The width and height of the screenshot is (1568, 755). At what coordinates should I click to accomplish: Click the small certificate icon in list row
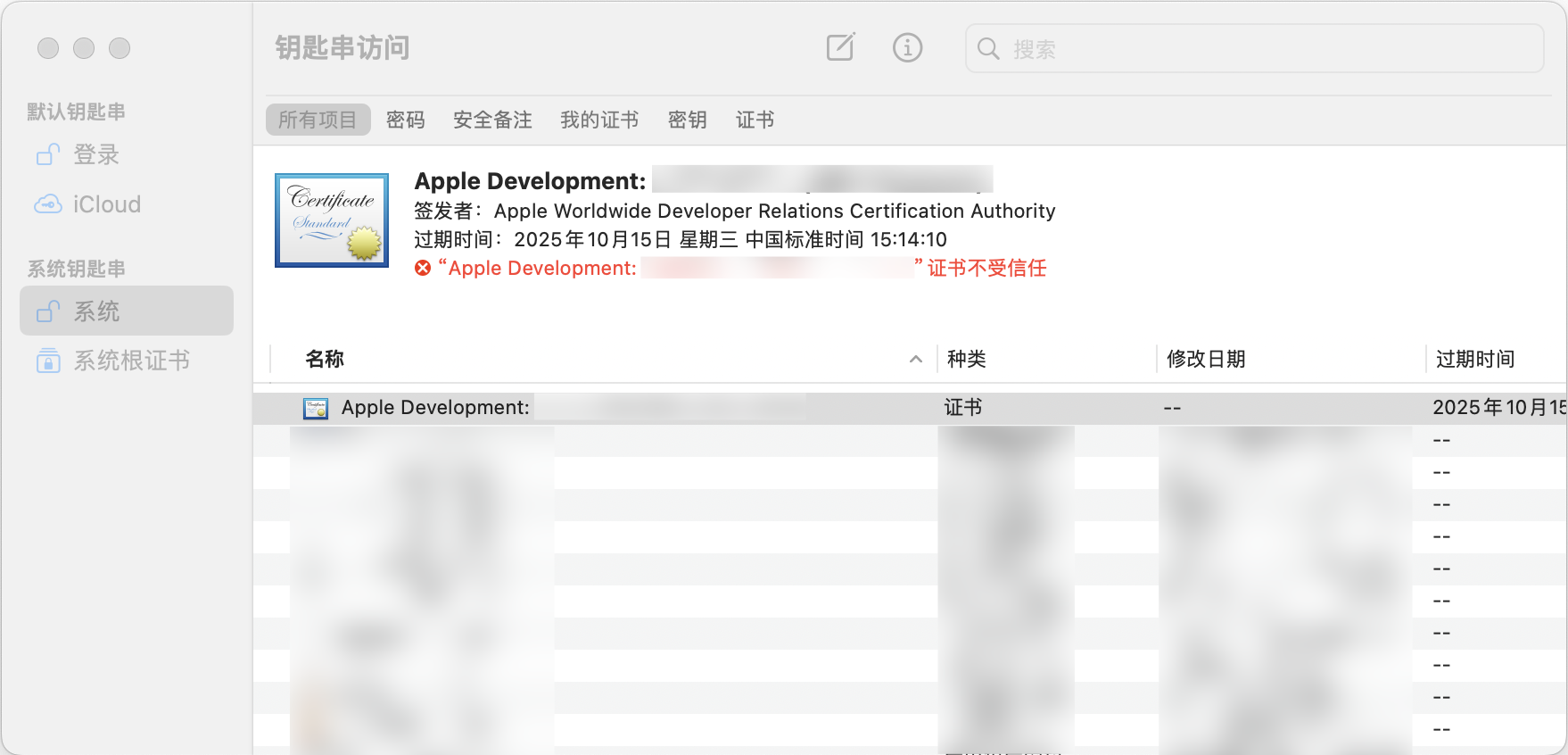tap(316, 409)
